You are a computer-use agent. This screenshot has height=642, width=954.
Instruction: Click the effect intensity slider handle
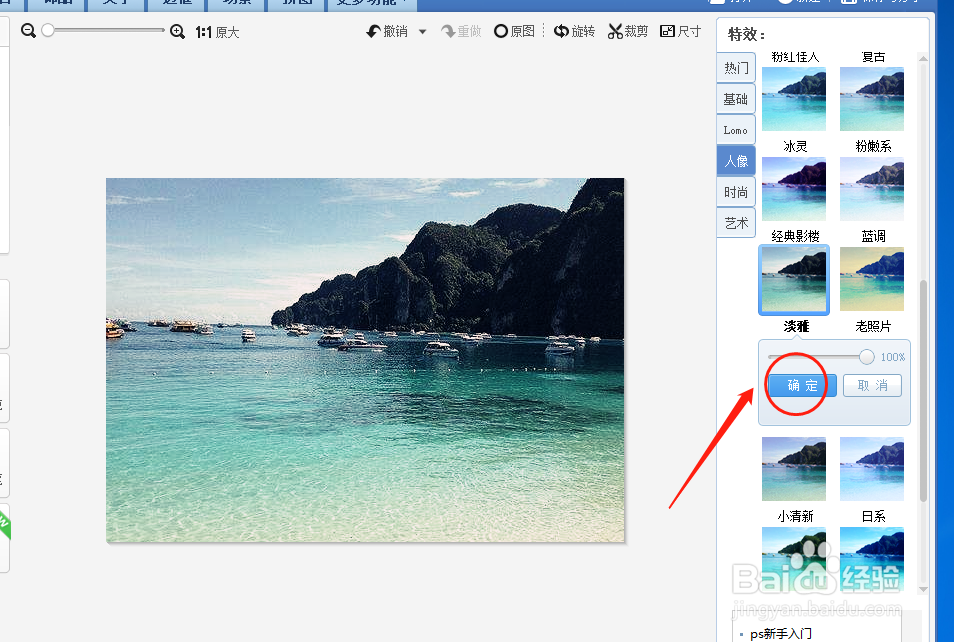tap(866, 357)
